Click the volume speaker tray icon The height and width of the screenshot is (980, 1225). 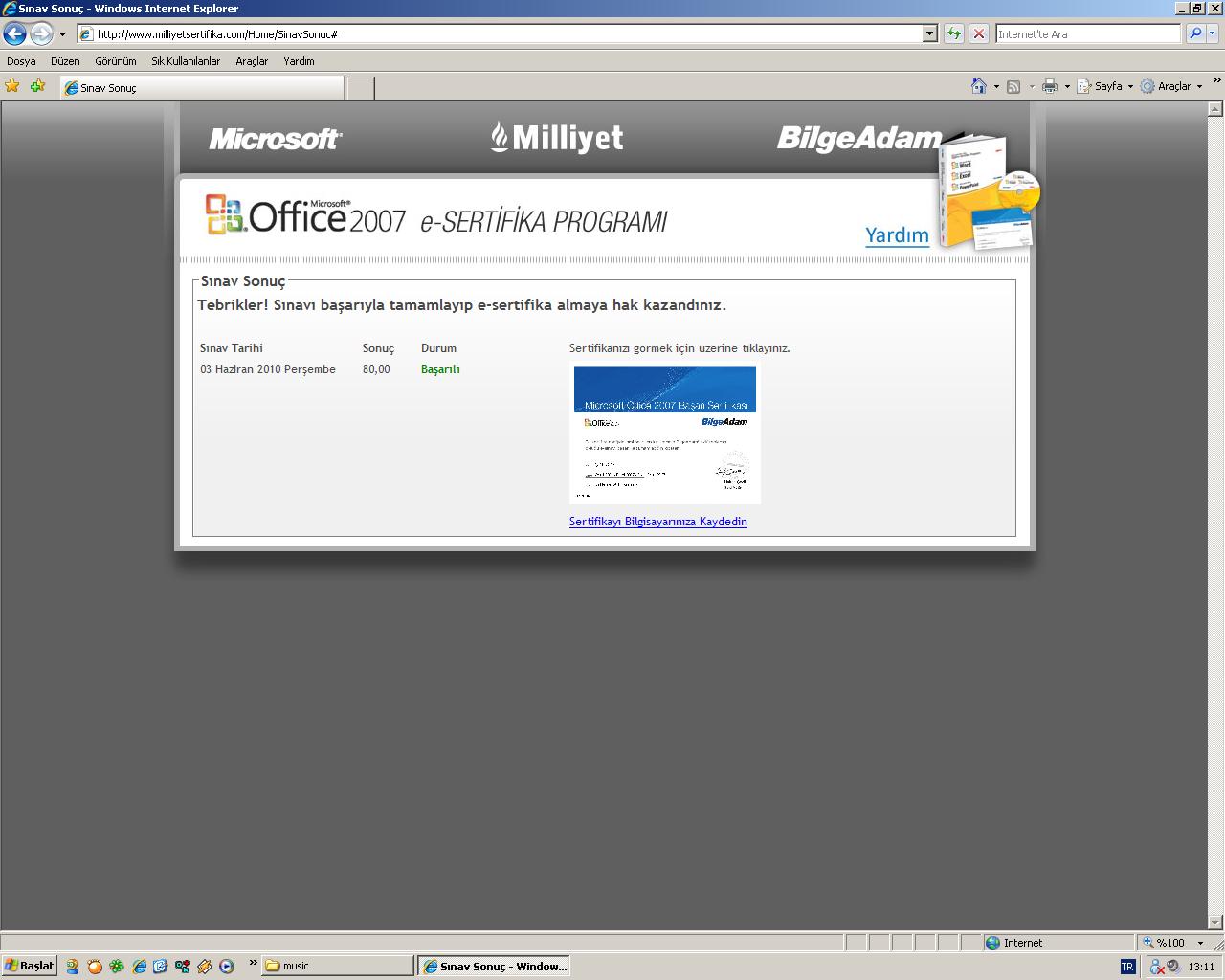tap(1173, 967)
